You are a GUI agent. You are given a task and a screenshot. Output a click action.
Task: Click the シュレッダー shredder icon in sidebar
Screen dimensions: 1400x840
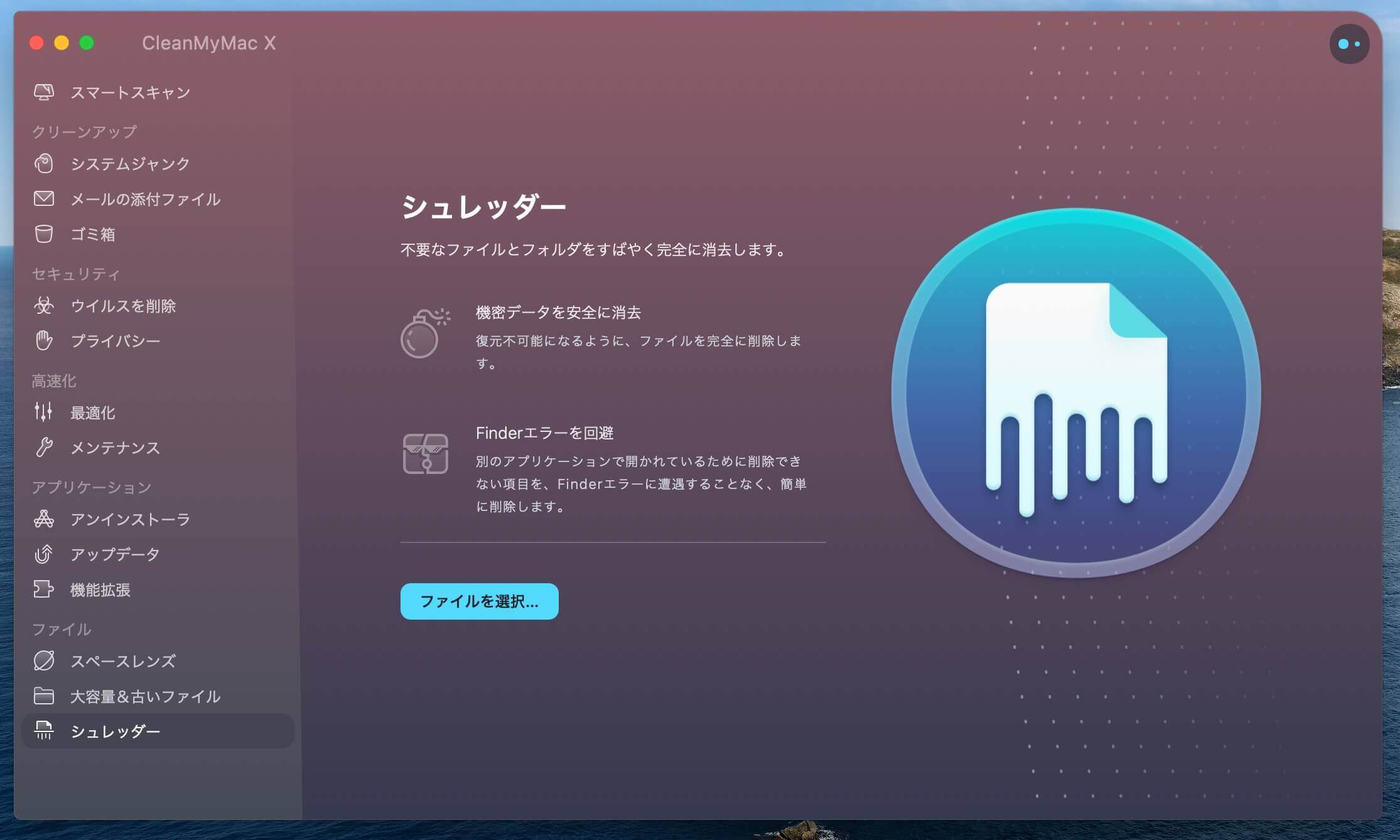43,731
